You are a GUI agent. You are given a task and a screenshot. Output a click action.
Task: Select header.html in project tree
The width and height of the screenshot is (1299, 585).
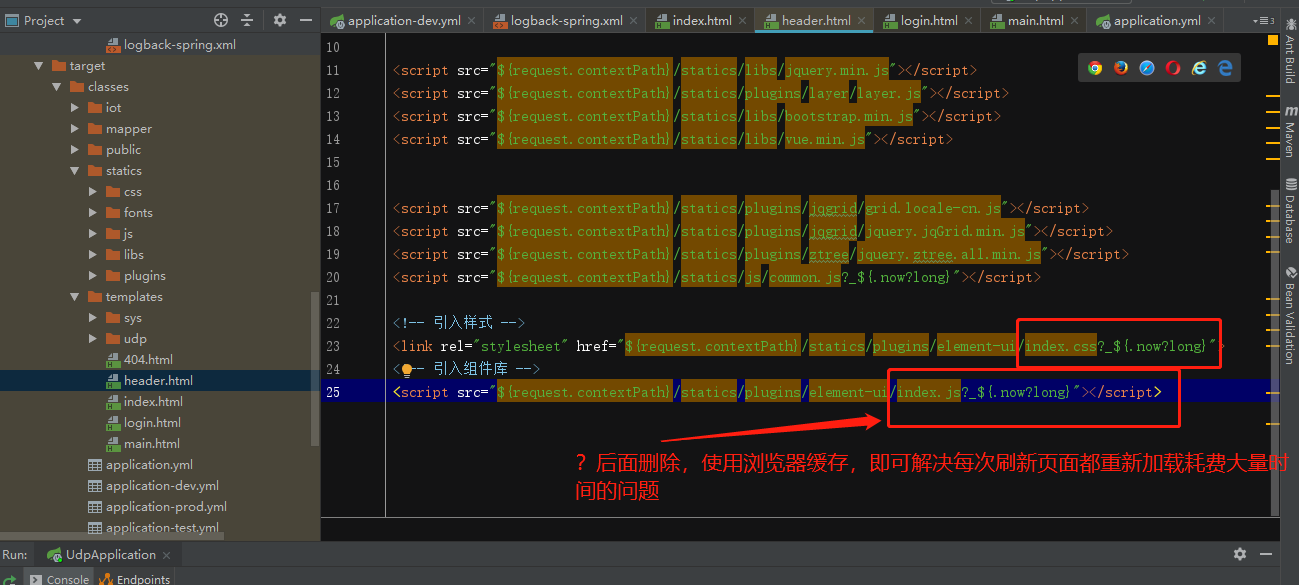(x=158, y=381)
